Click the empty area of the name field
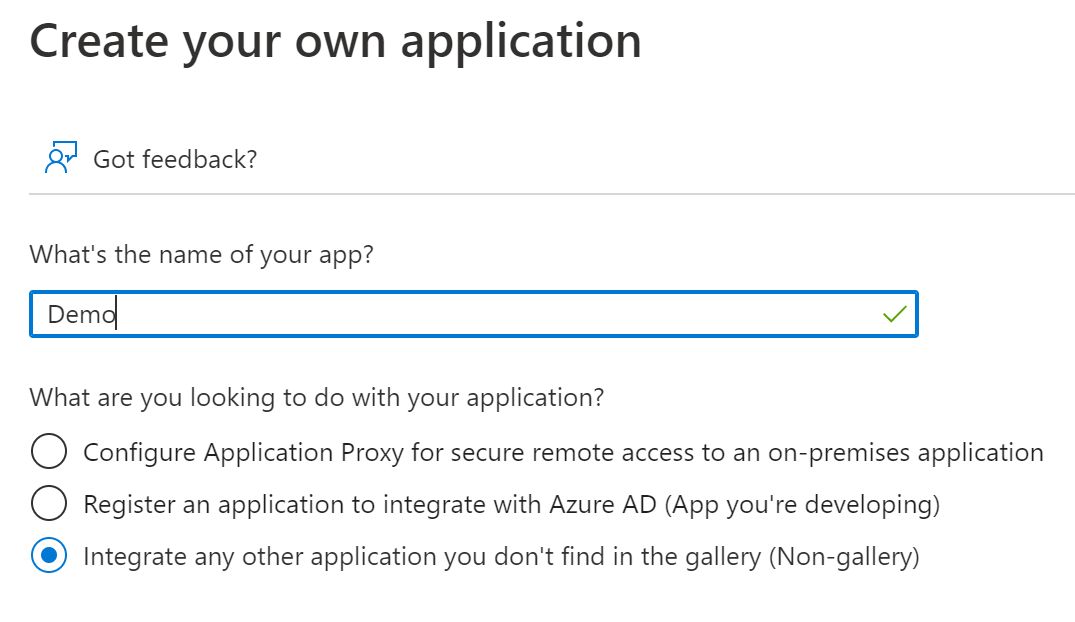The width and height of the screenshot is (1075, 622). point(500,315)
